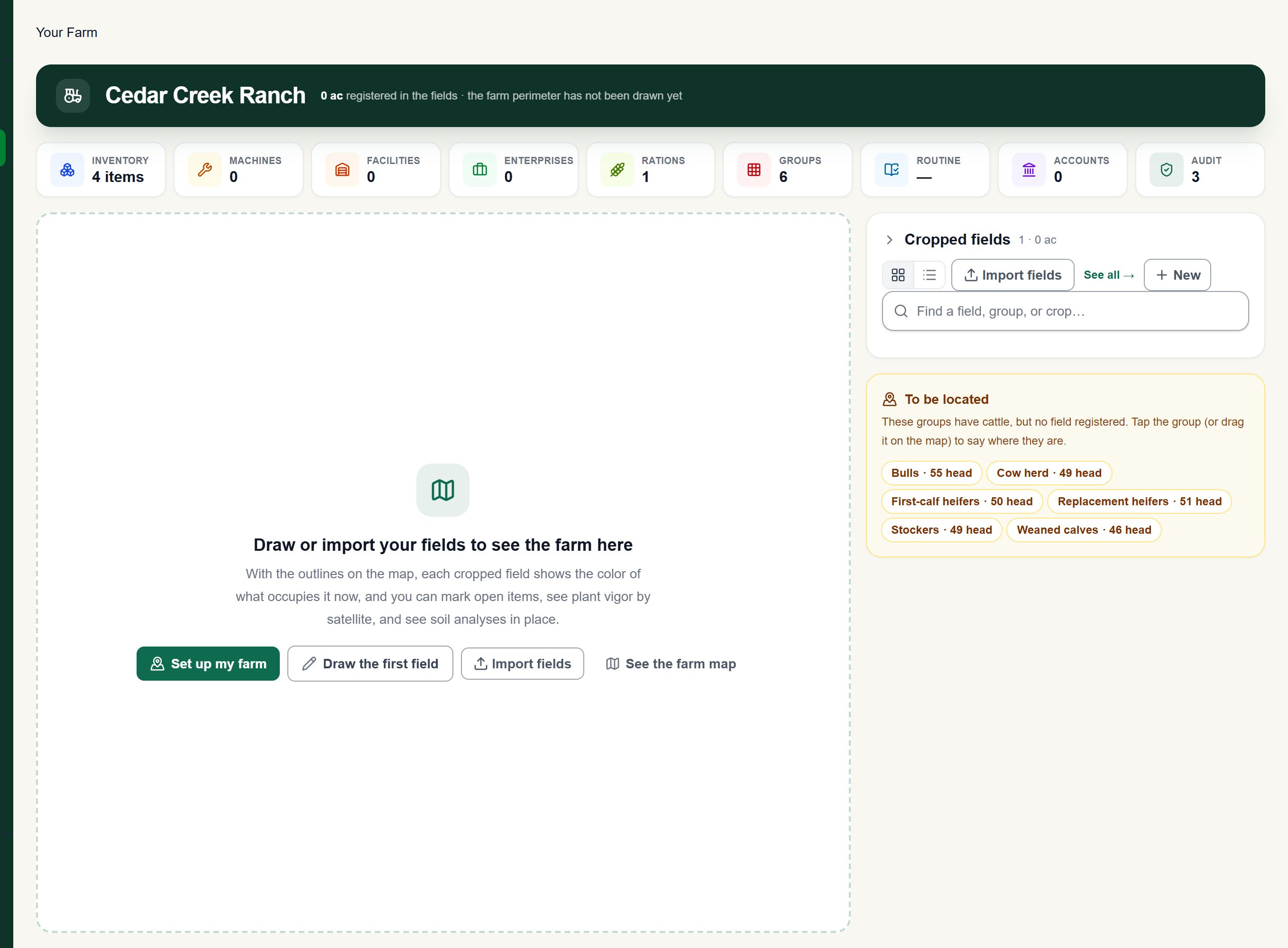This screenshot has height=948, width=1288.
Task: Open Rations via the wheat icon
Action: pyautogui.click(x=617, y=170)
